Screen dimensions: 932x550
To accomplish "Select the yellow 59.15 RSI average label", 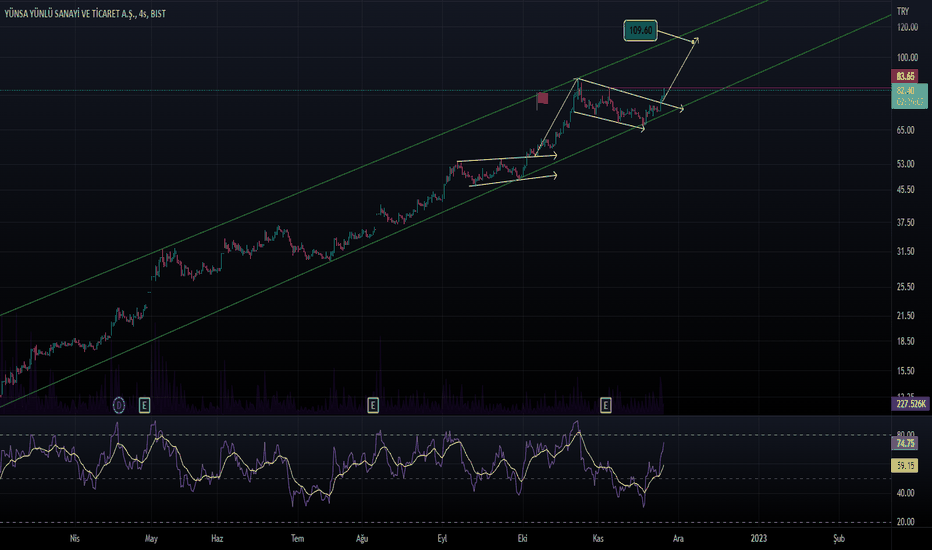I will pos(907,465).
